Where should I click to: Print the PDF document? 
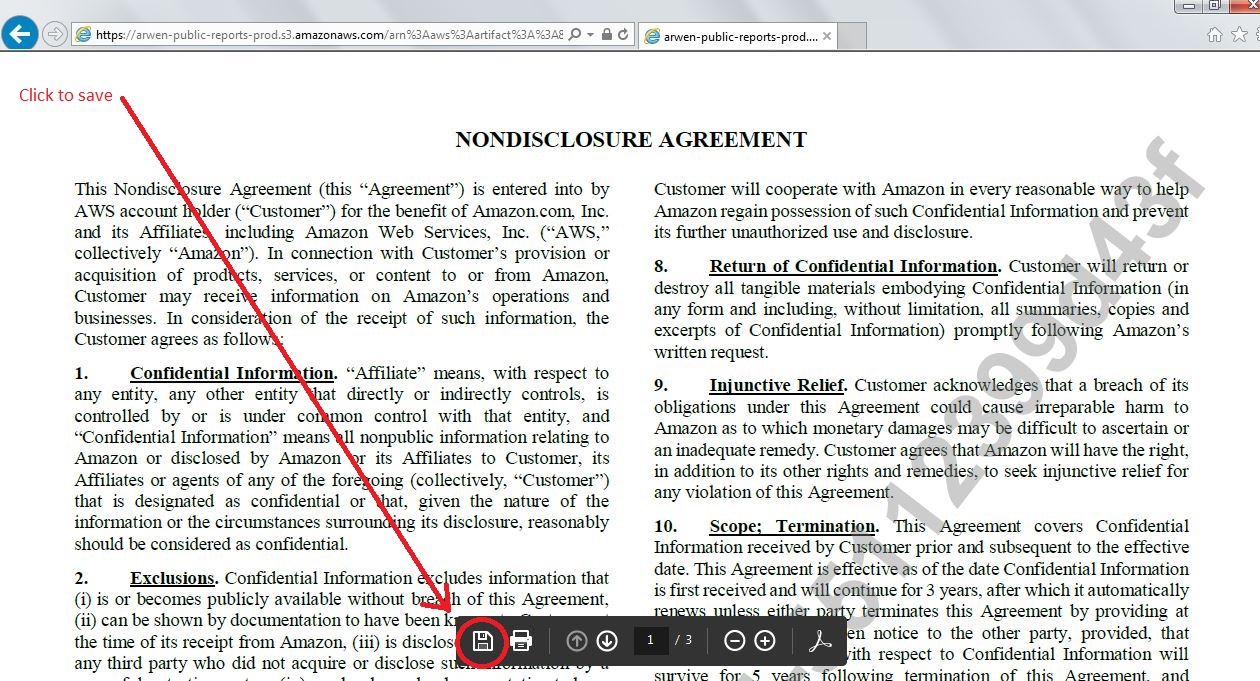pyautogui.click(x=521, y=641)
